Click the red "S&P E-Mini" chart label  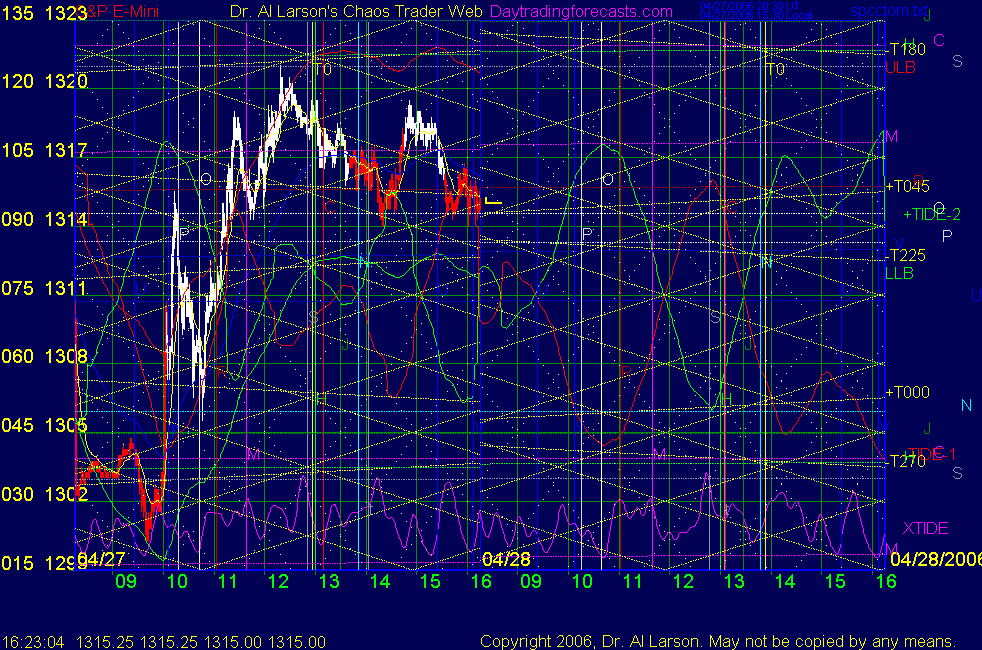click(x=119, y=11)
